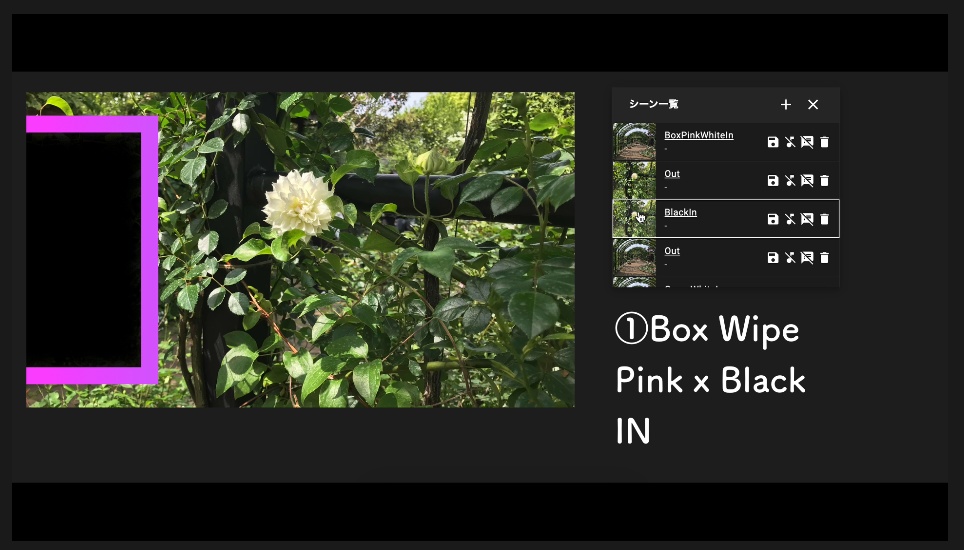The height and width of the screenshot is (550, 964).
Task: Add a new scene with the plus icon
Action: point(786,104)
